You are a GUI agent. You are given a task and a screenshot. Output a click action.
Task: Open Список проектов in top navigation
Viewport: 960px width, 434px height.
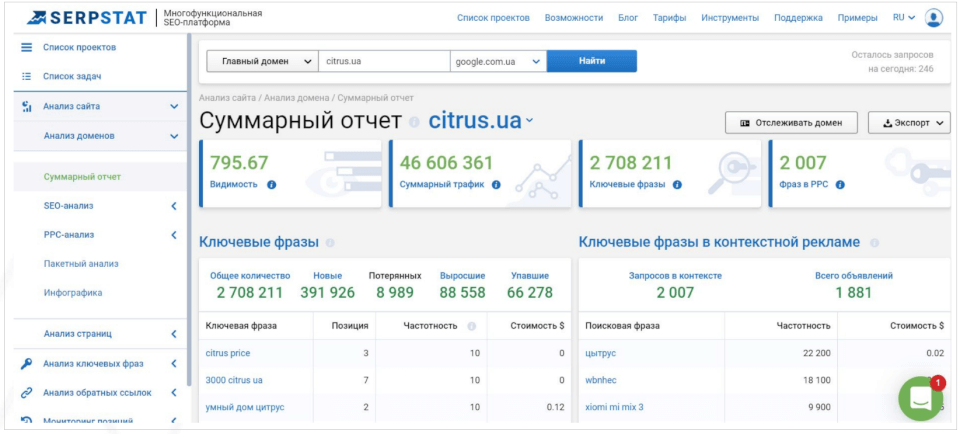[493, 18]
